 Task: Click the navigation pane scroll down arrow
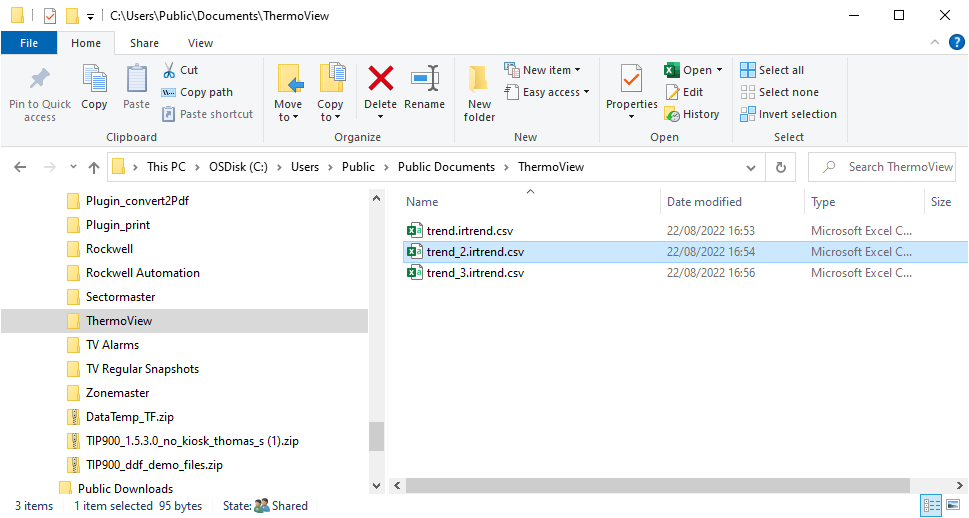pyautogui.click(x=376, y=486)
